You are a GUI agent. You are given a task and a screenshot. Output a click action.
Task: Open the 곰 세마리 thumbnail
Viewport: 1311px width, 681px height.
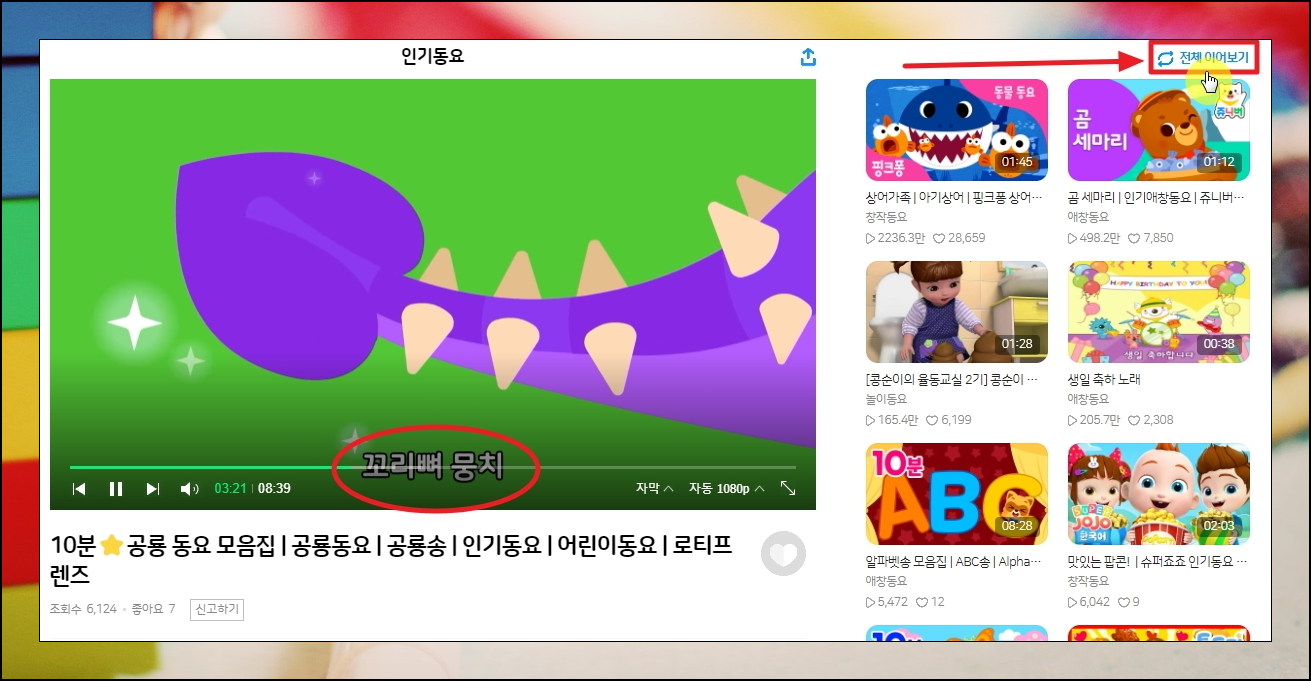1159,130
